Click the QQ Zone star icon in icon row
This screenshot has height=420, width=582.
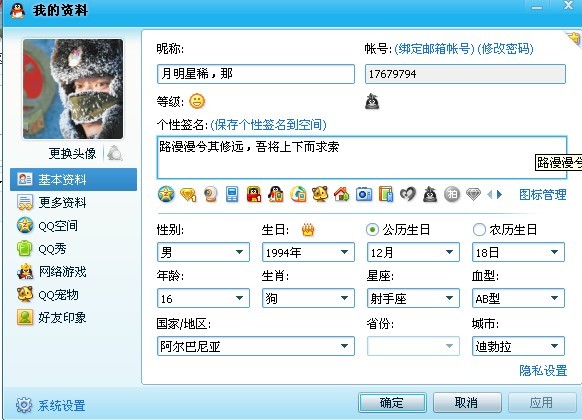(x=166, y=194)
